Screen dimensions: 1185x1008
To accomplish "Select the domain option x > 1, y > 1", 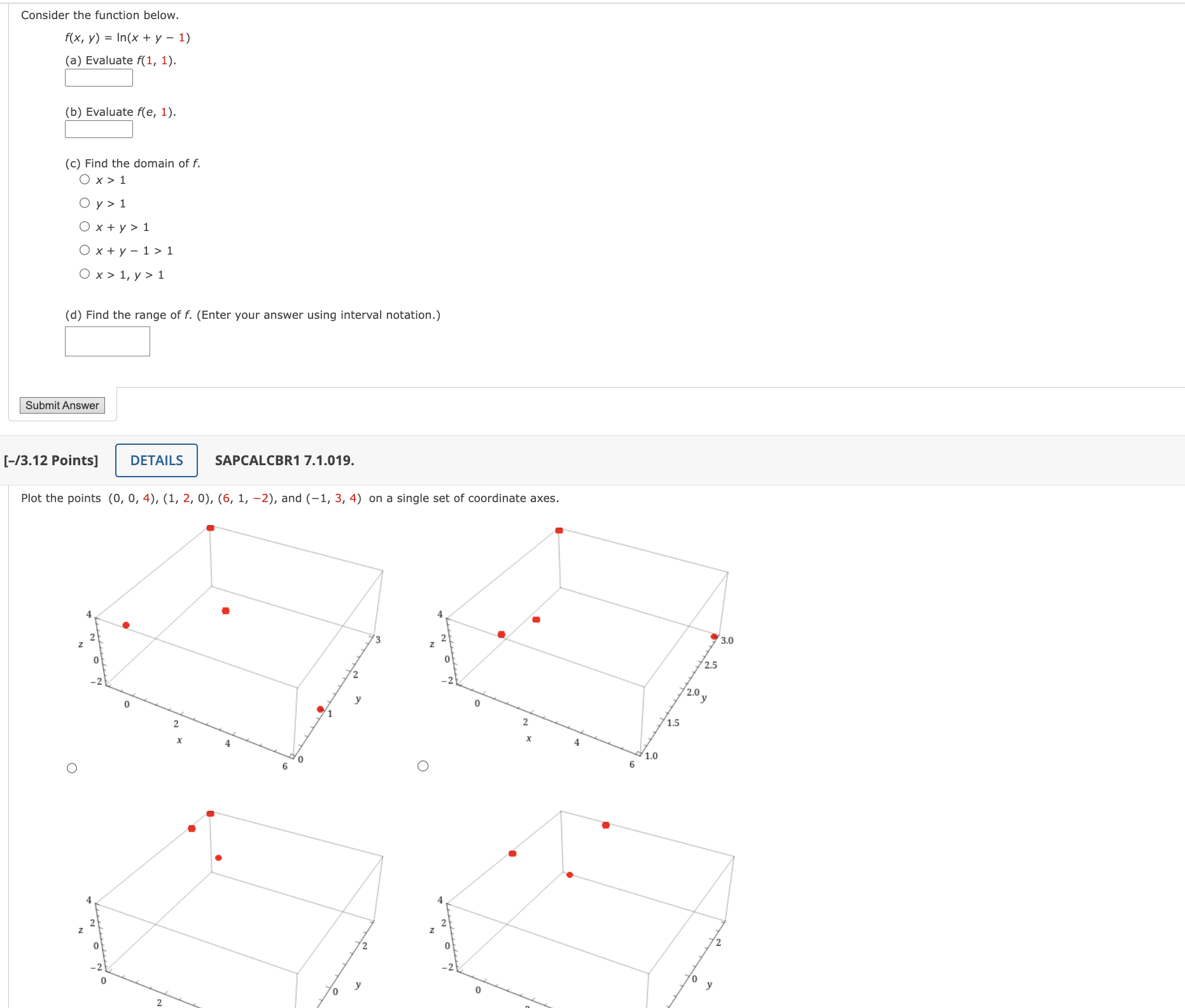I will pos(85,273).
